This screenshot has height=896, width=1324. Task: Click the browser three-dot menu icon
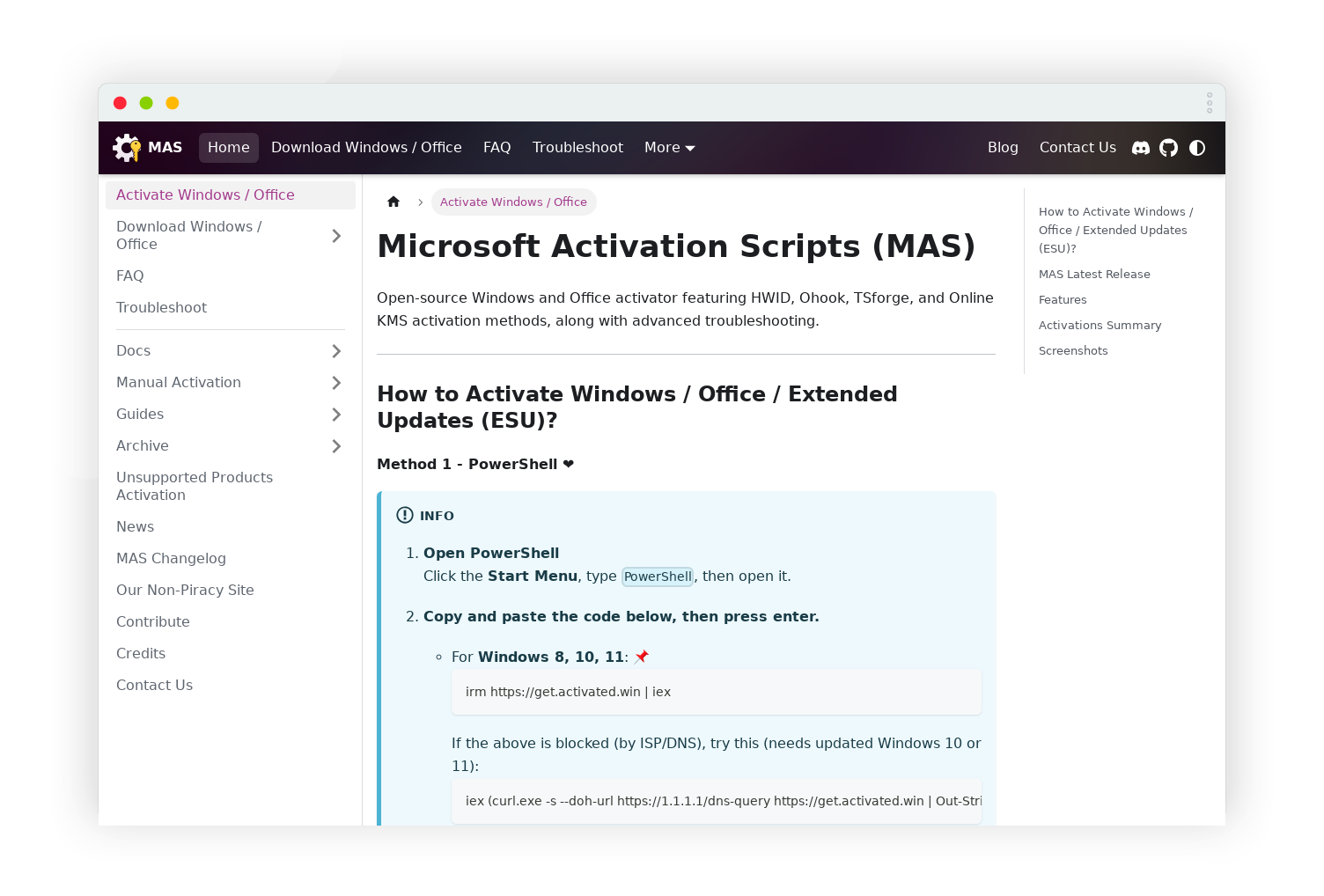click(1209, 103)
